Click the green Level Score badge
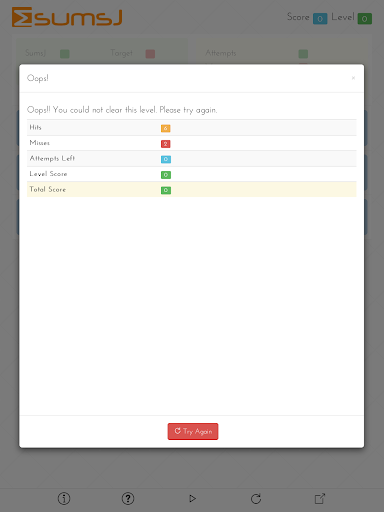 point(166,175)
